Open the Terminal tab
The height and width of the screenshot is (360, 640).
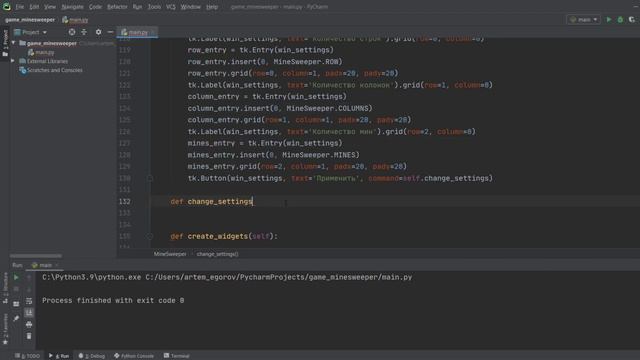click(176, 356)
